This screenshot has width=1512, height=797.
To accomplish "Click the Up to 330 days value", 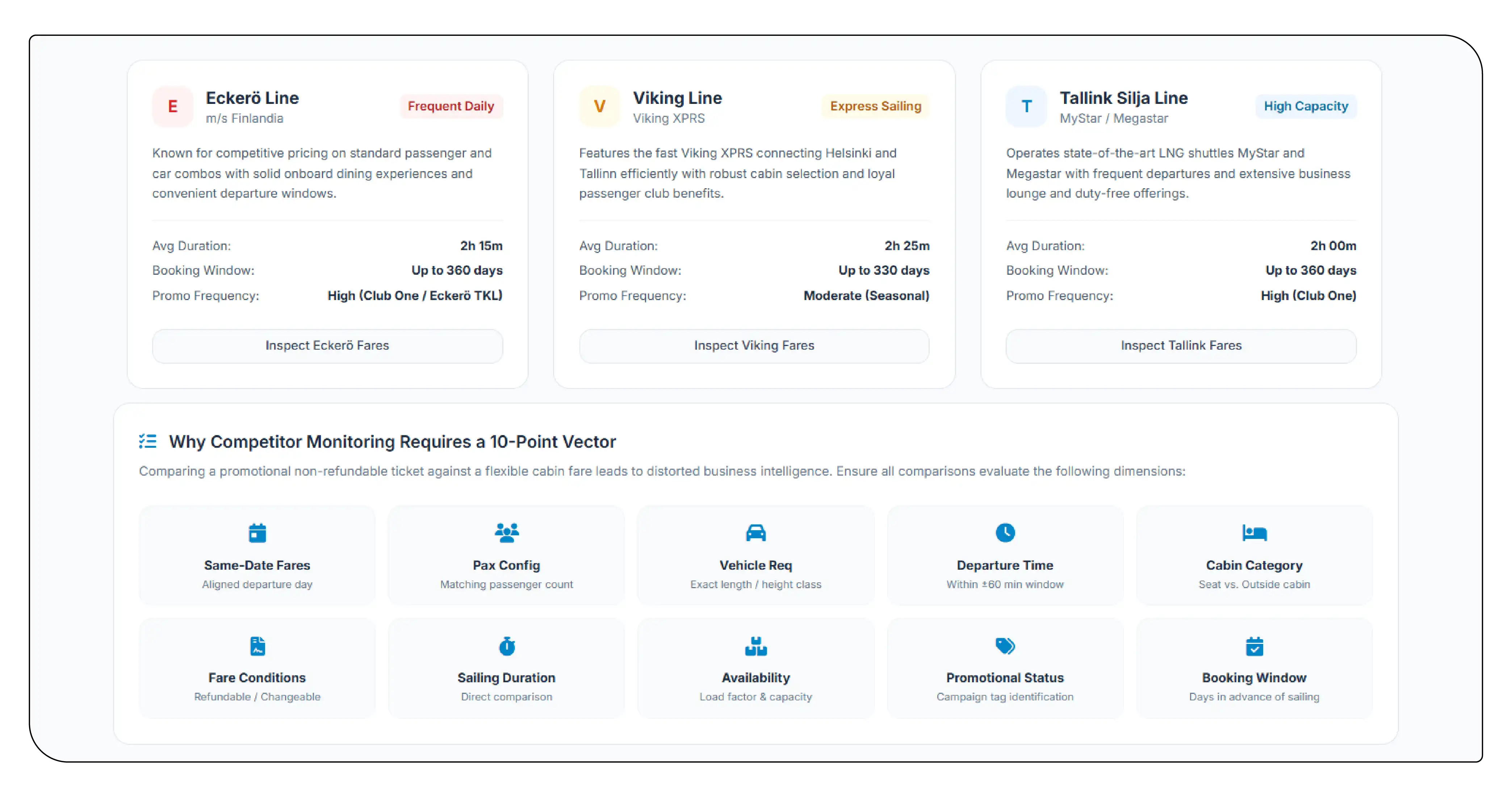I will (883, 270).
